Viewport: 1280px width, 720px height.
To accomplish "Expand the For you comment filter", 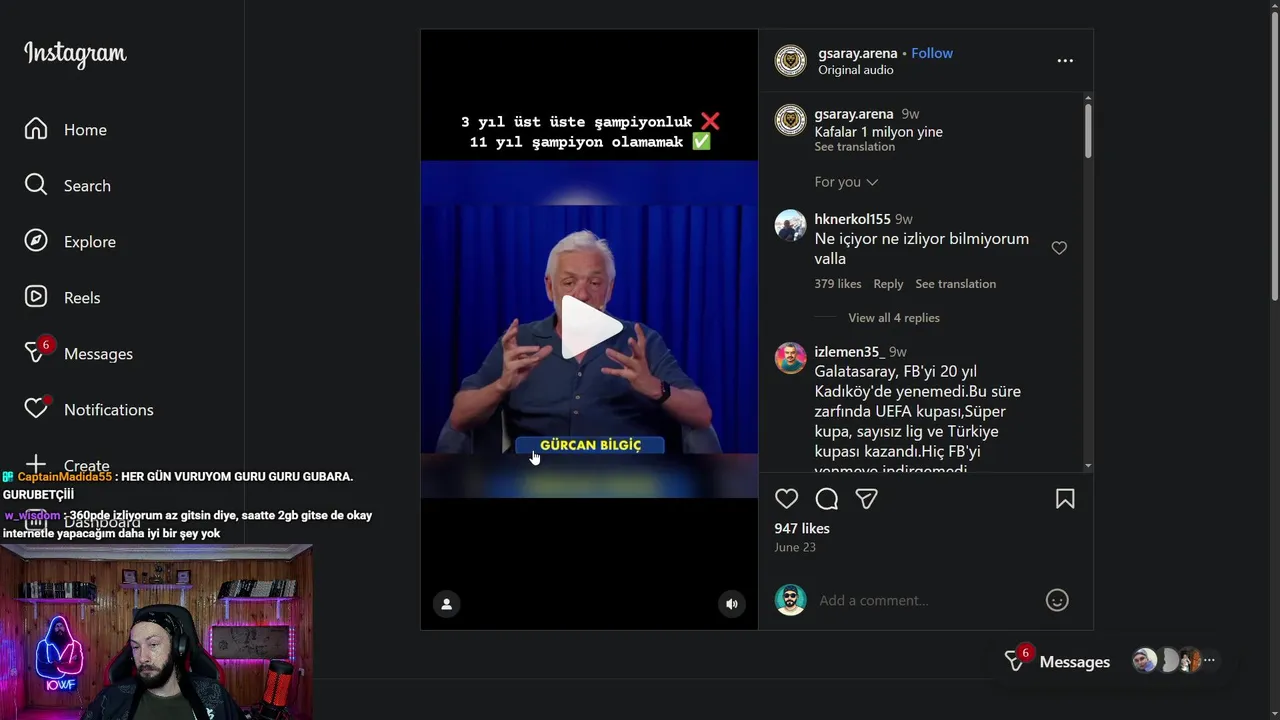I will click(x=846, y=182).
